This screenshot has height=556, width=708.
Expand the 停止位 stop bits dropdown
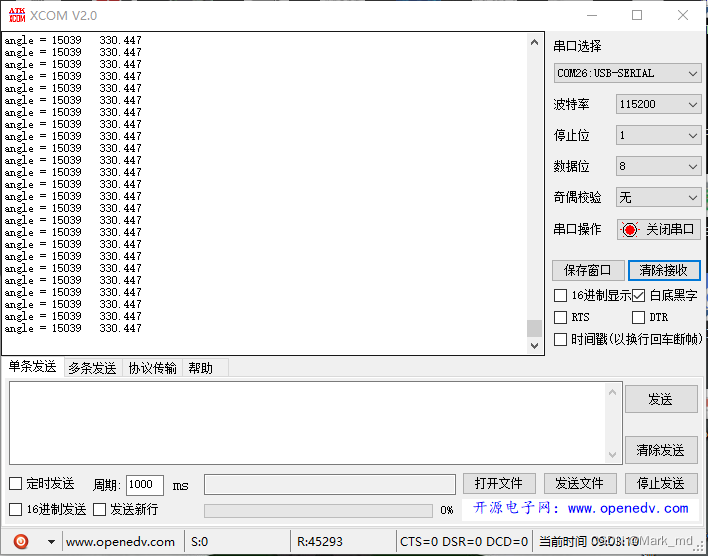coord(658,135)
